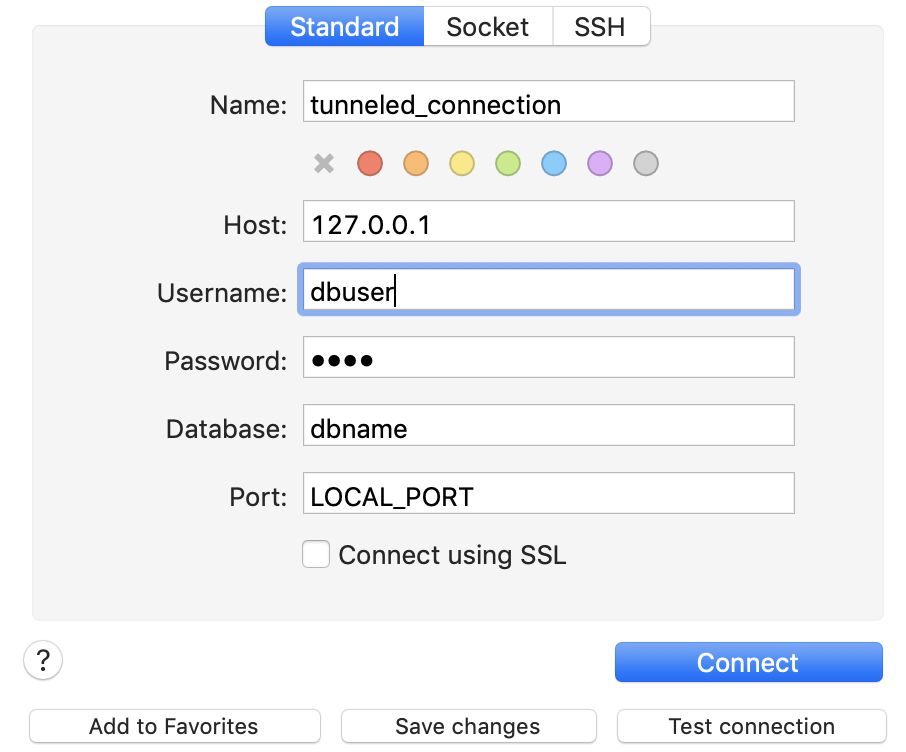This screenshot has width=906, height=752.
Task: Switch to the Socket connection tab
Action: pos(488,27)
